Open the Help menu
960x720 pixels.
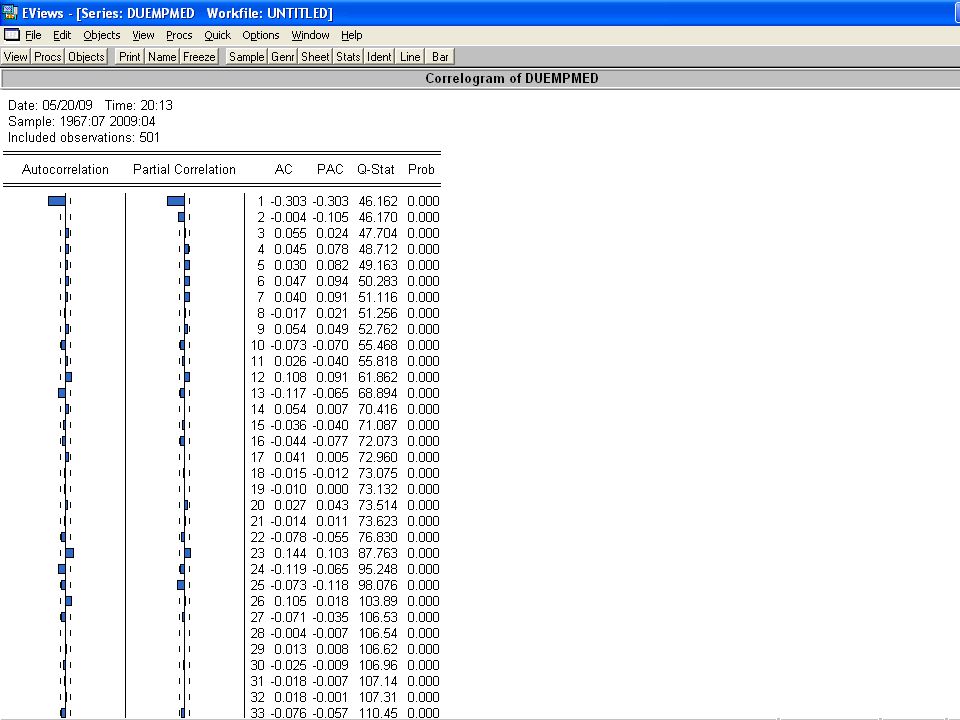[351, 35]
